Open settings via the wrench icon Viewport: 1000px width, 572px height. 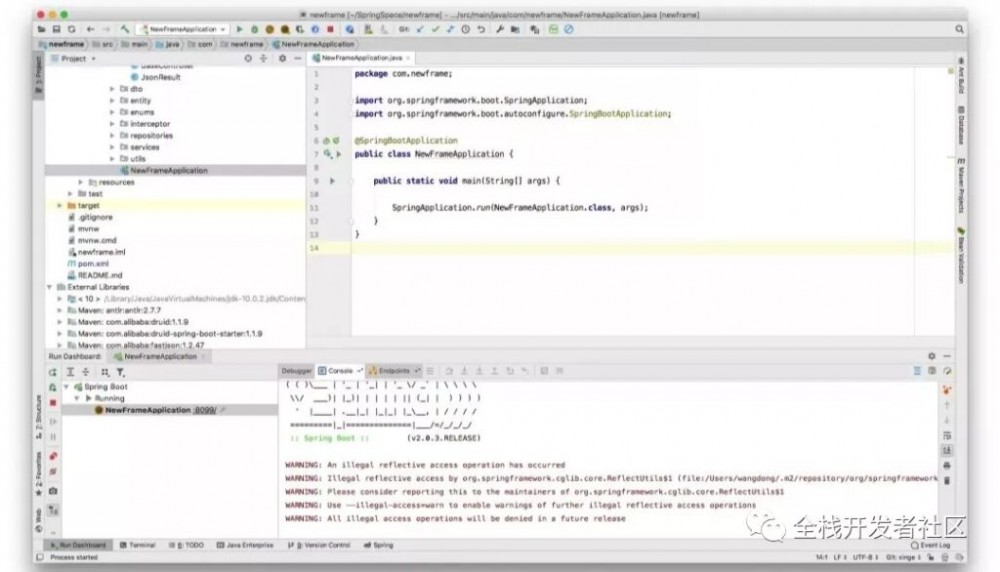point(500,29)
